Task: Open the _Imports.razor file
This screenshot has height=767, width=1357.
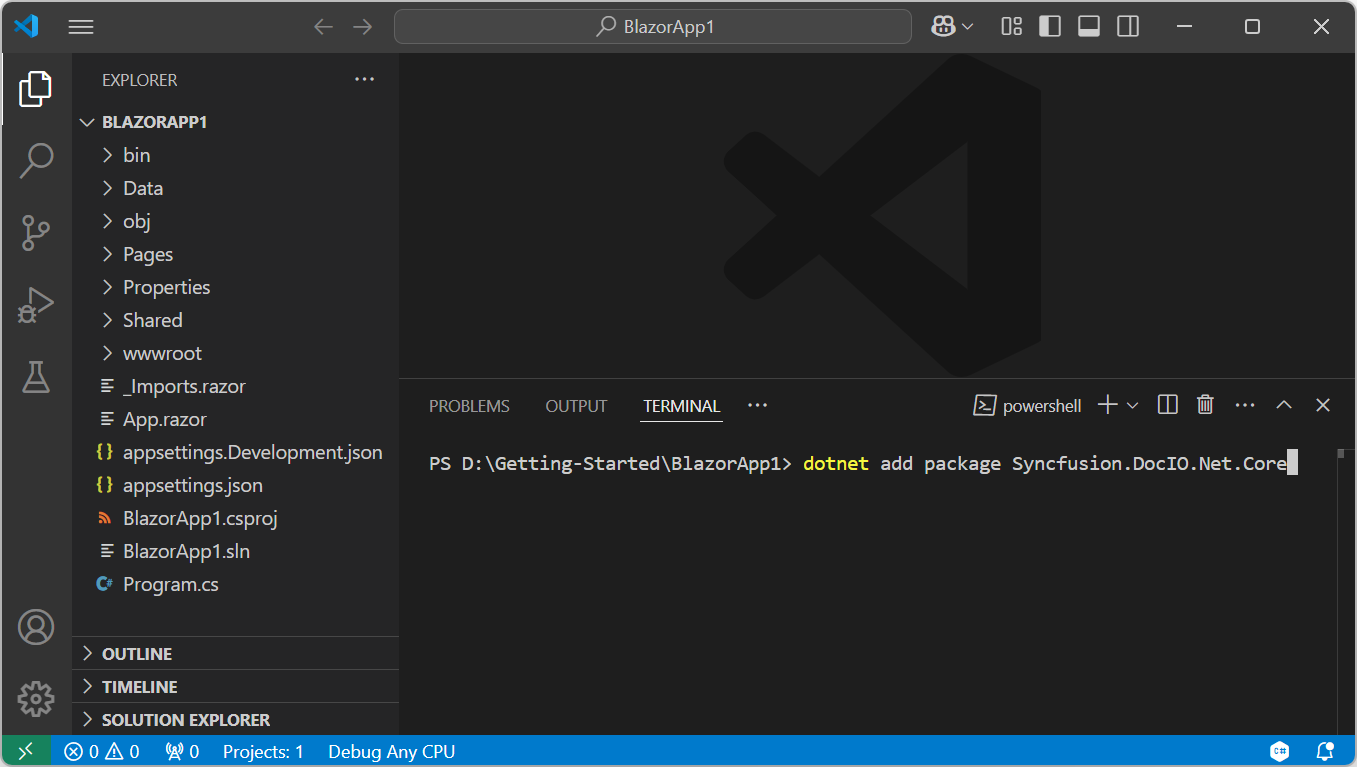Action: (x=235, y=386)
